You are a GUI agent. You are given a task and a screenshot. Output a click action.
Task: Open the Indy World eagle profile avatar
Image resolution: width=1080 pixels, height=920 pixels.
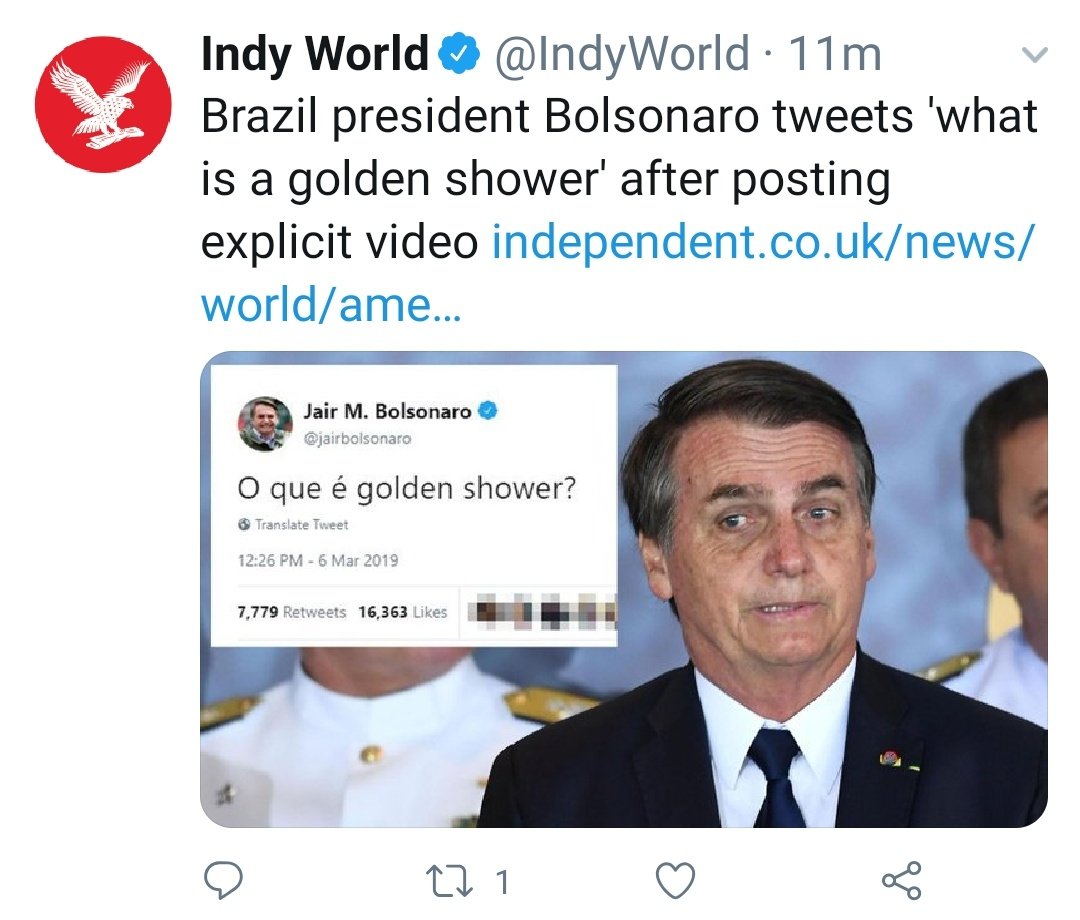pyautogui.click(x=103, y=104)
